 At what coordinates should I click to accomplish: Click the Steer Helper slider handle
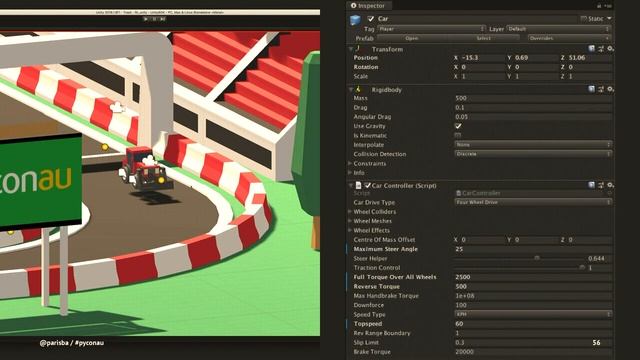point(537,258)
